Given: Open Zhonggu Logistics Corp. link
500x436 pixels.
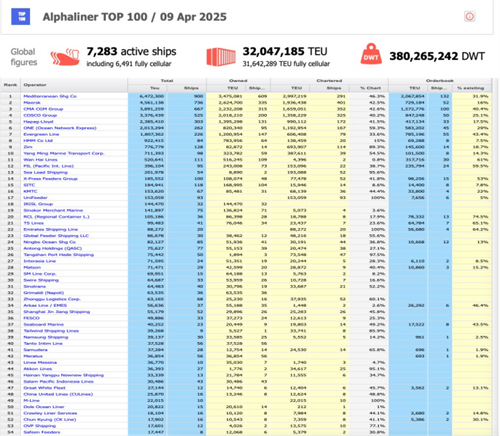Looking at the screenshot, I should [52, 299].
